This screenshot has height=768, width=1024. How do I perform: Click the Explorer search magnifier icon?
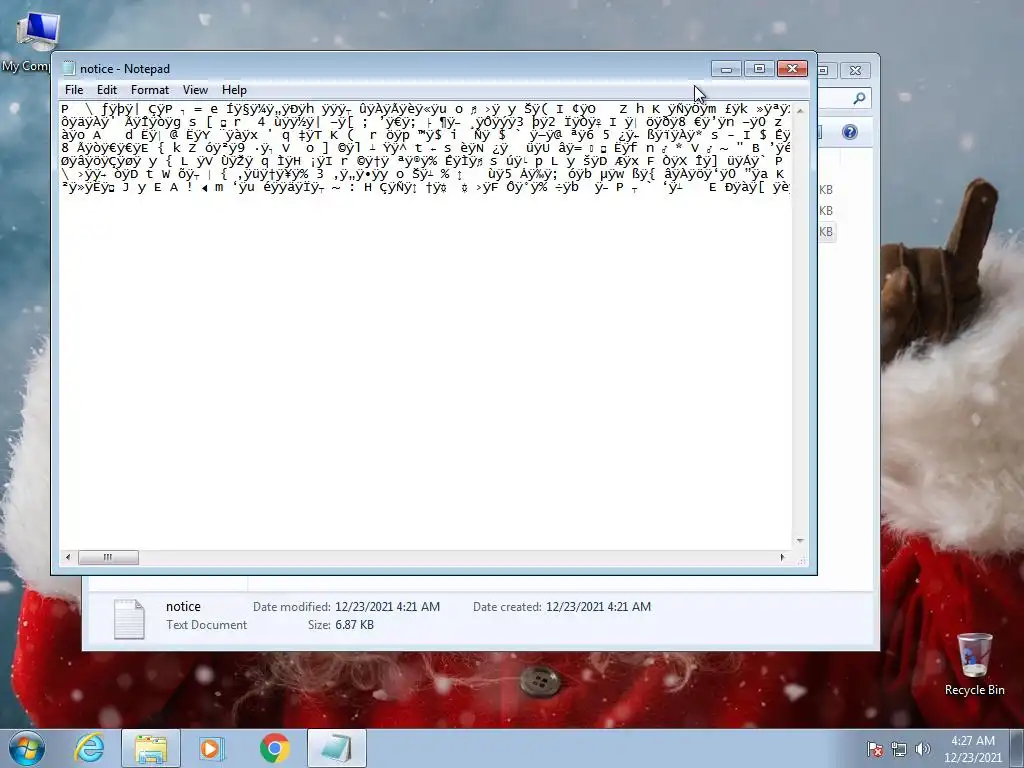pyautogui.click(x=859, y=98)
